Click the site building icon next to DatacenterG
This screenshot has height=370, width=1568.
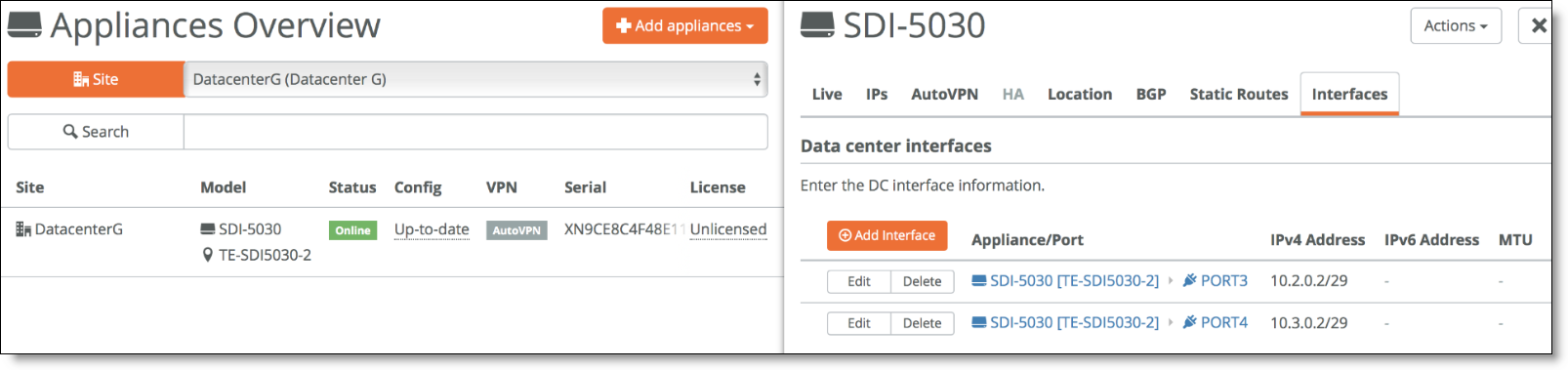23,229
